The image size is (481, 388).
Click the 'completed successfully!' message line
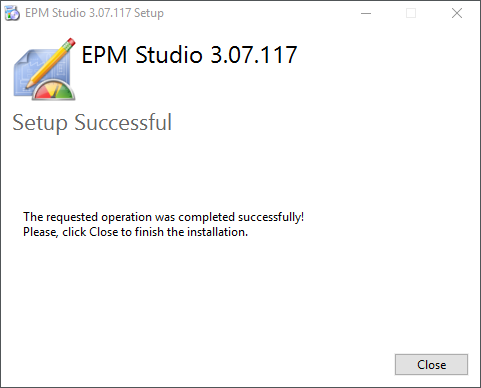click(x=163, y=217)
